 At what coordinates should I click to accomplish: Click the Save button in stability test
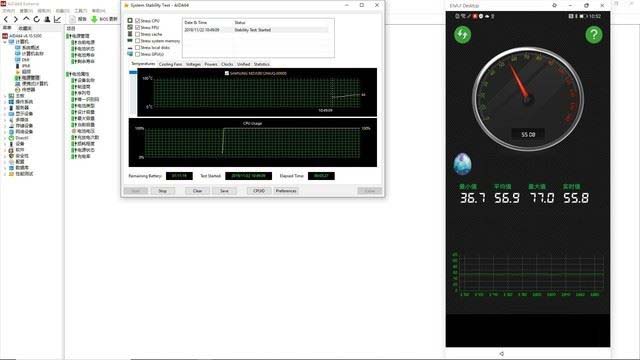[x=224, y=191]
